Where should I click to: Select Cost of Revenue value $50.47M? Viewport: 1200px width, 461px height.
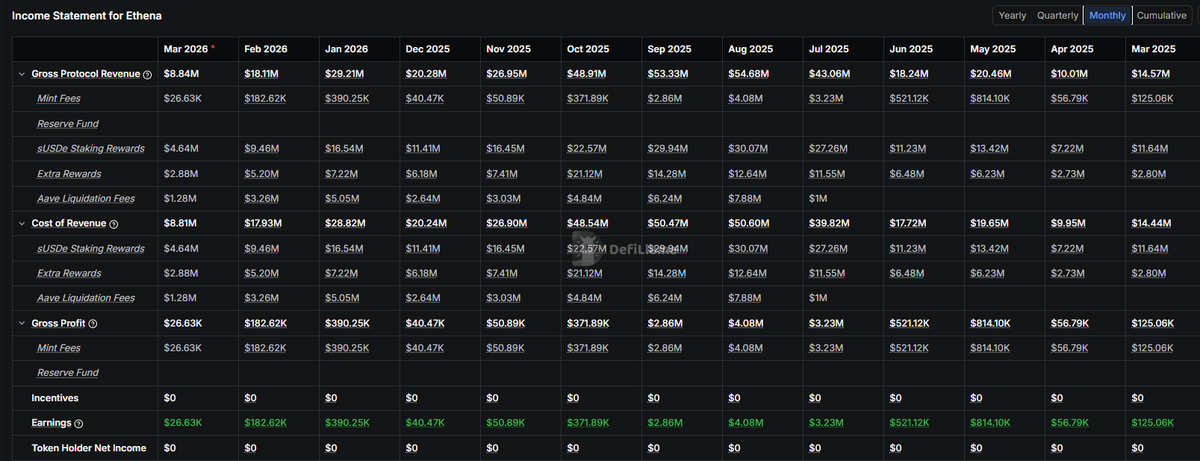tap(666, 224)
